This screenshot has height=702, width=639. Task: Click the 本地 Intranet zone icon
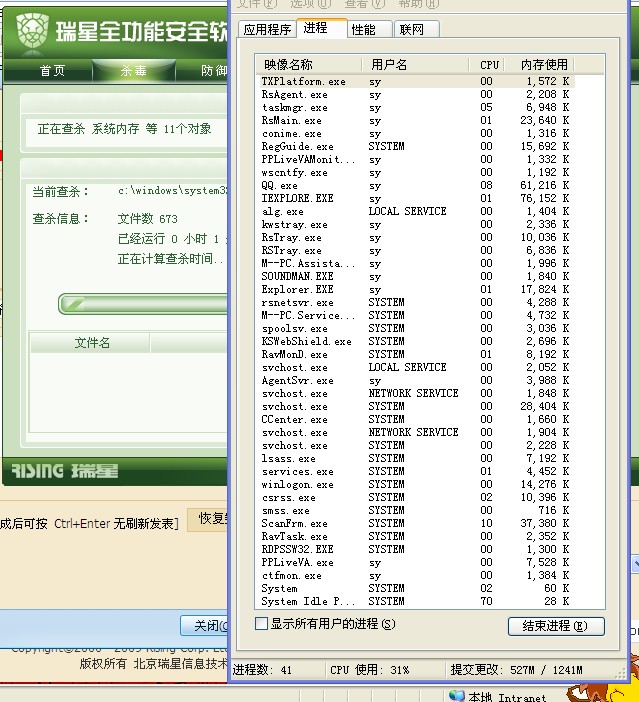[x=457, y=695]
